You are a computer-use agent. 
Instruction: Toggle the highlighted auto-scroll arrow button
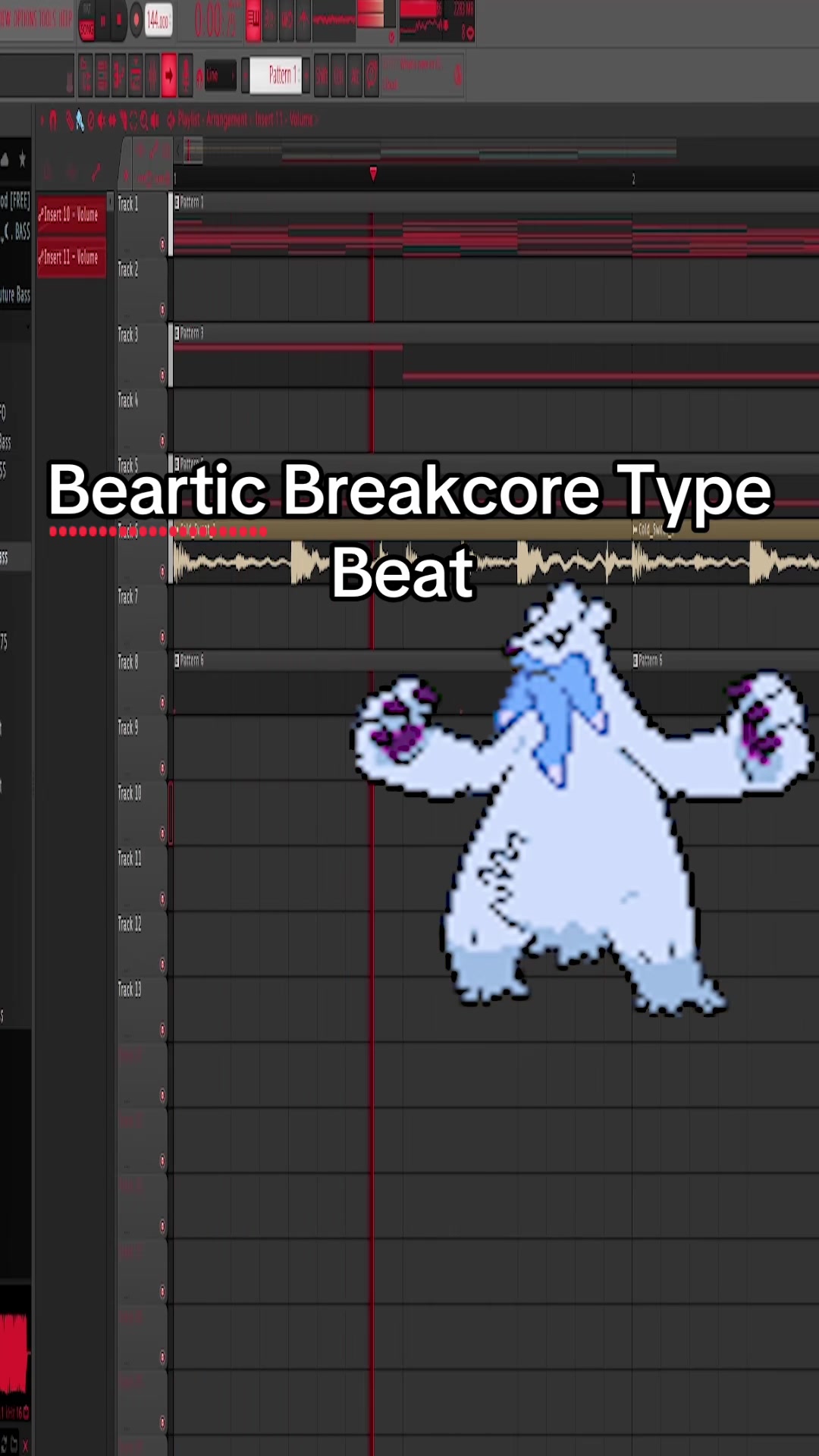click(x=168, y=76)
